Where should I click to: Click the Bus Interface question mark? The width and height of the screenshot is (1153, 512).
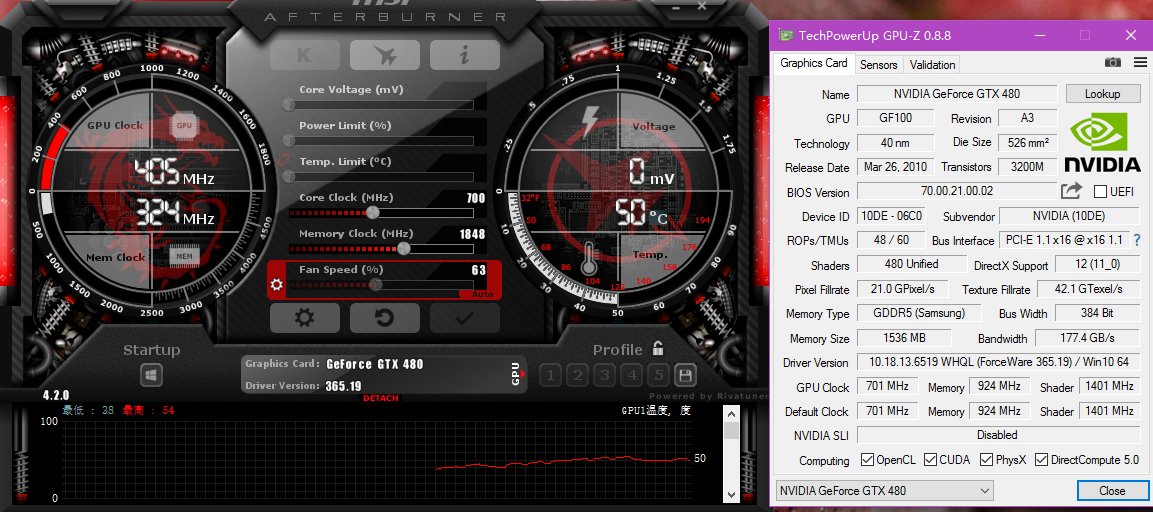click(1137, 240)
